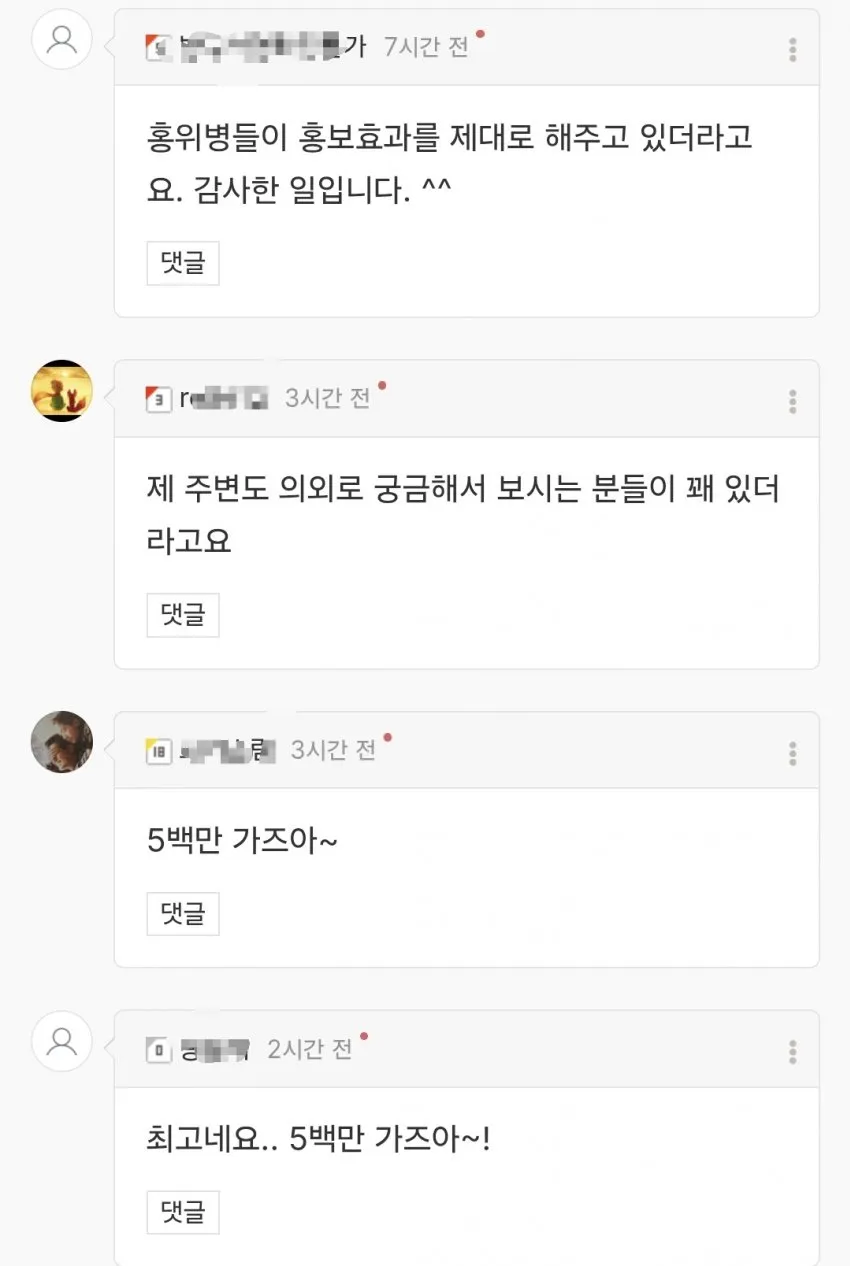The height and width of the screenshot is (1266, 850).
Task: Click the 7시간 전 timestamp
Action: (427, 47)
